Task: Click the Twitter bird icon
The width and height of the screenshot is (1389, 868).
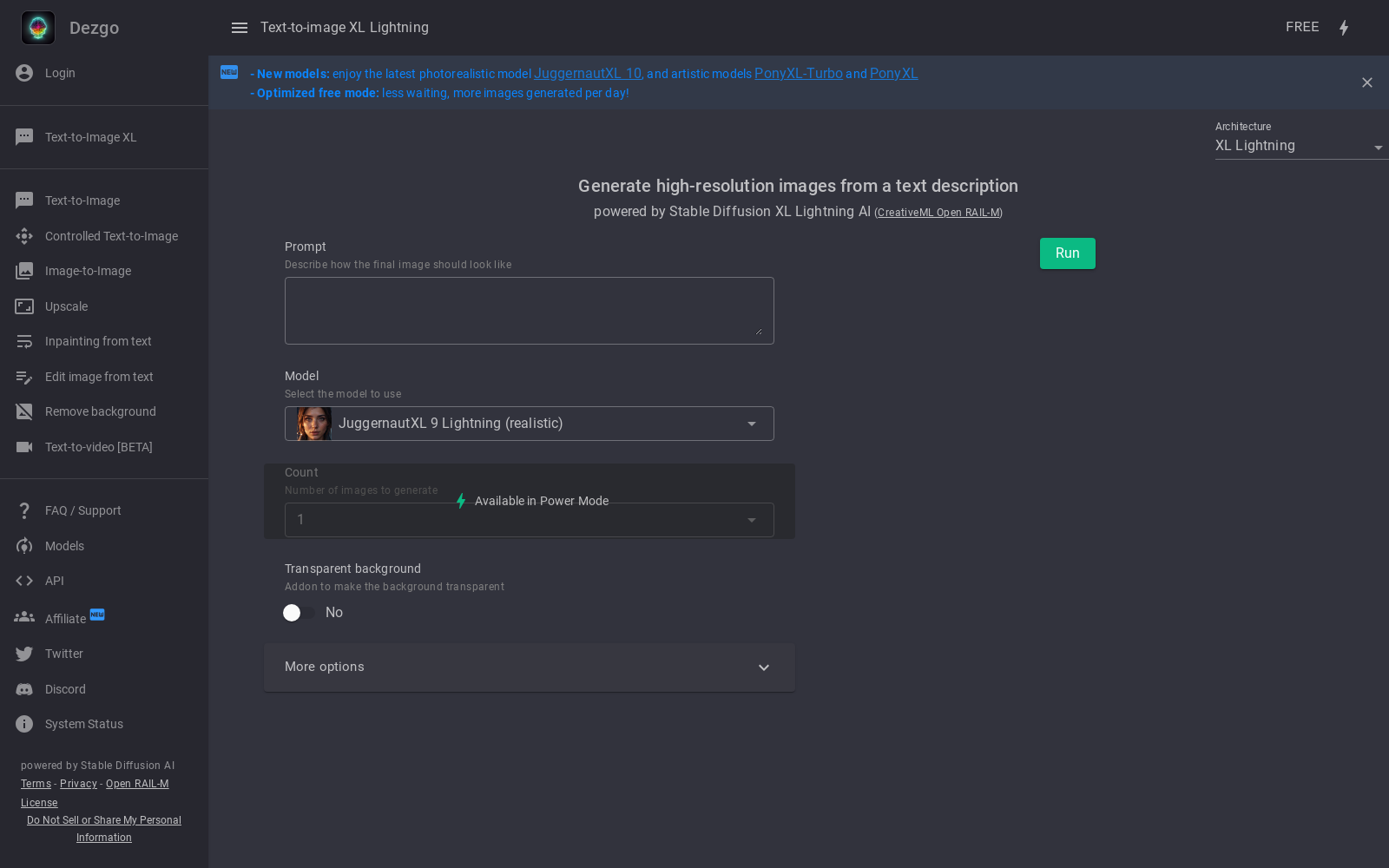Action: [24, 654]
